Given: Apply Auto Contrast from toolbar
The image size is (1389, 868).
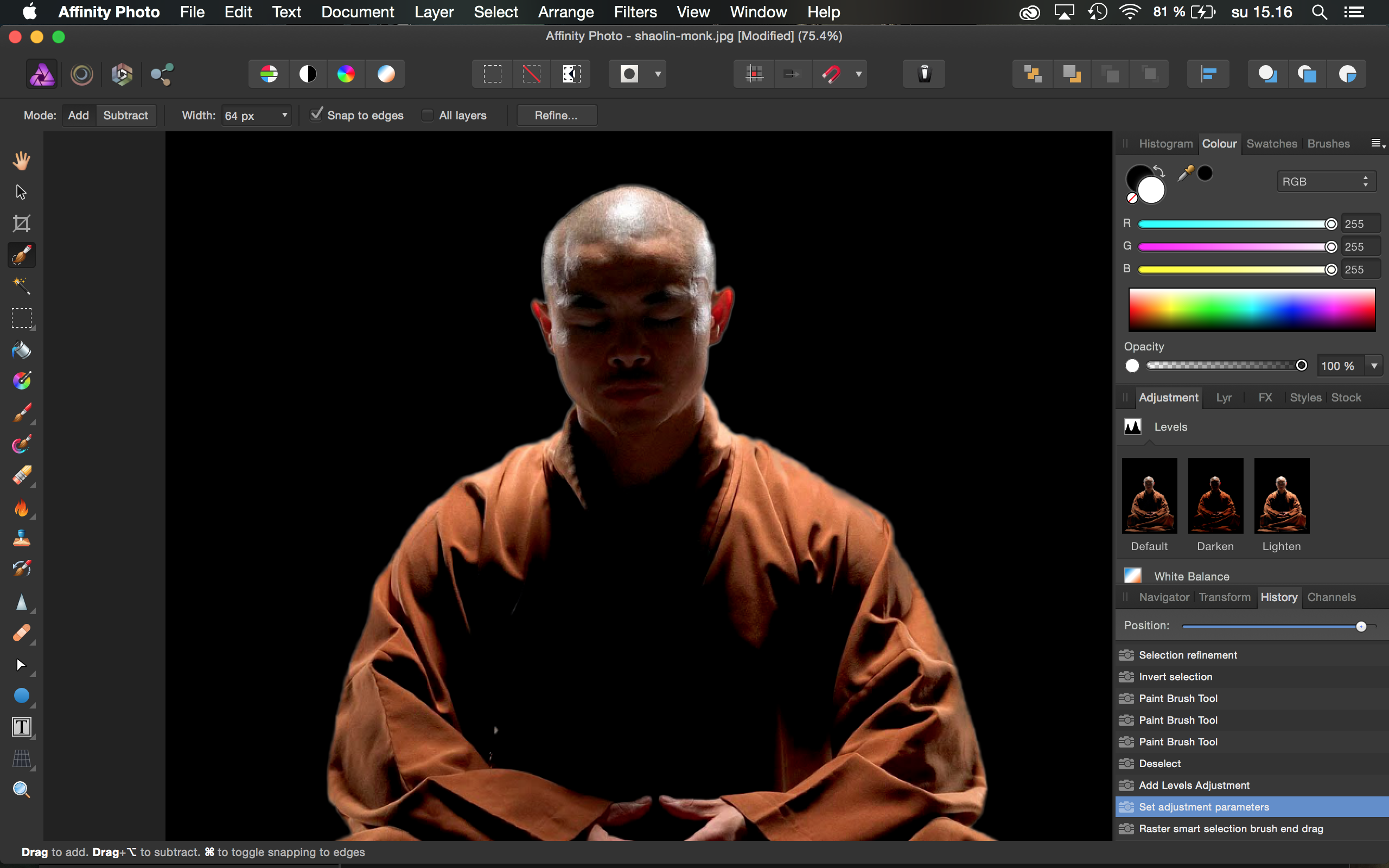Looking at the screenshot, I should (x=308, y=73).
